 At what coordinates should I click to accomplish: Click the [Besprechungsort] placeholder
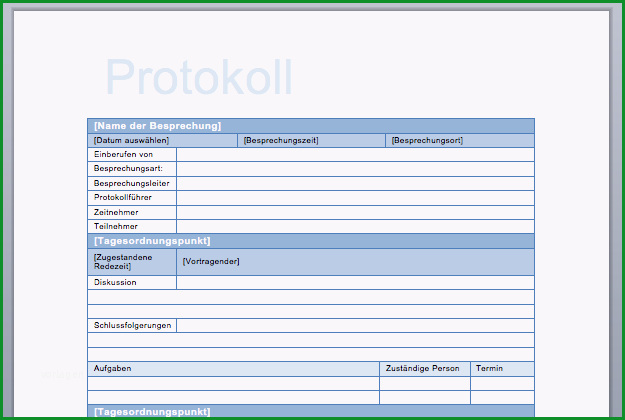coord(427,140)
